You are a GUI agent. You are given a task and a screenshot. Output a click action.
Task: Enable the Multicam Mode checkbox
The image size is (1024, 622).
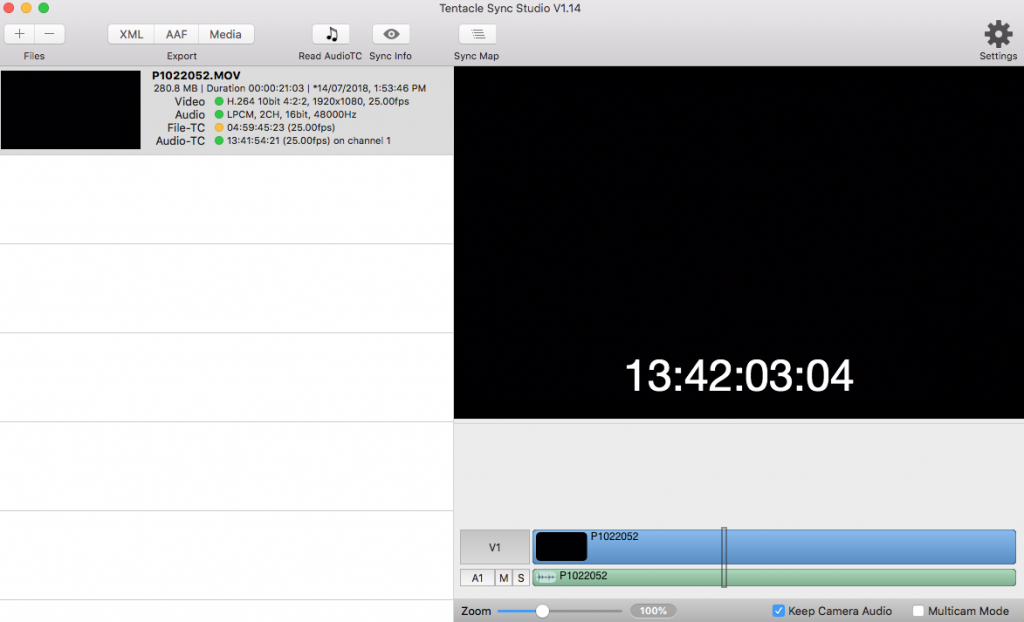(x=918, y=611)
